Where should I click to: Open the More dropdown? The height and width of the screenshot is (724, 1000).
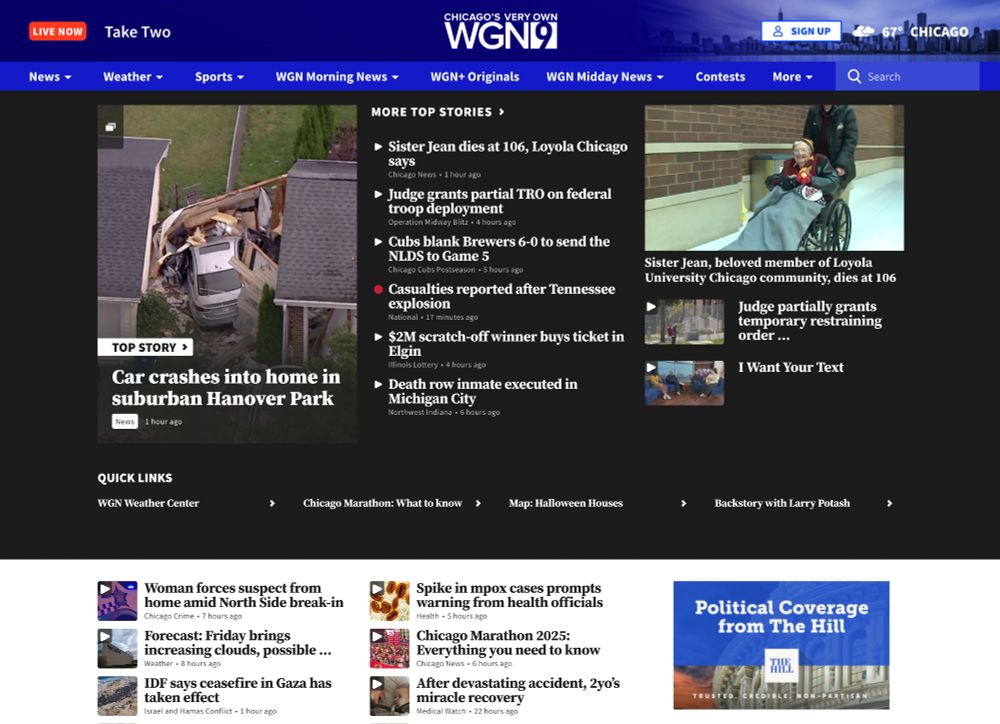(x=793, y=76)
